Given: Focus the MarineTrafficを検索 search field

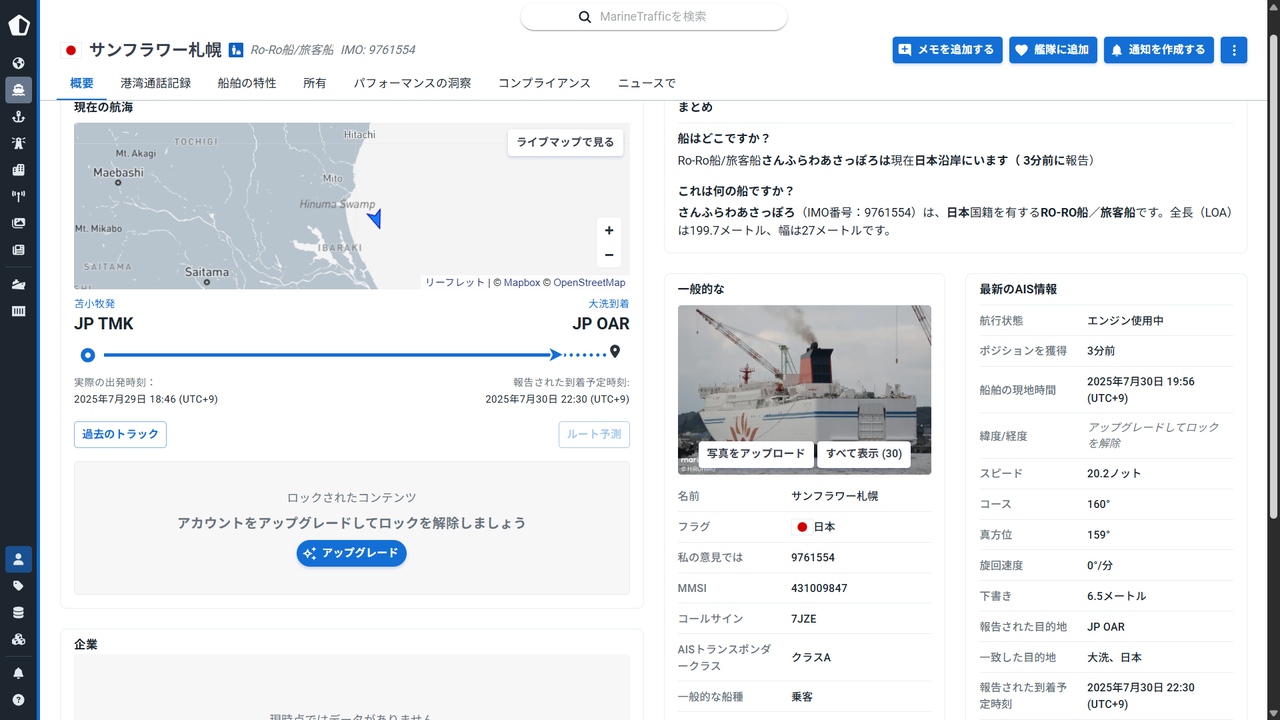Looking at the screenshot, I should click(654, 17).
